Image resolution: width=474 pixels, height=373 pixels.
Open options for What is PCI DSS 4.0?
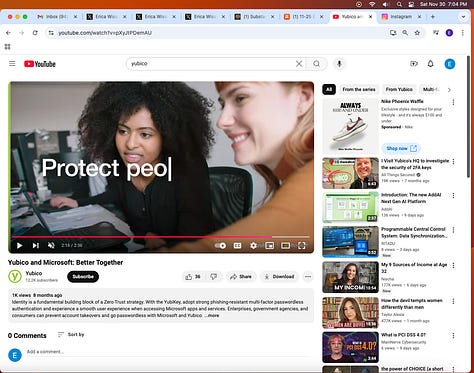click(453, 336)
